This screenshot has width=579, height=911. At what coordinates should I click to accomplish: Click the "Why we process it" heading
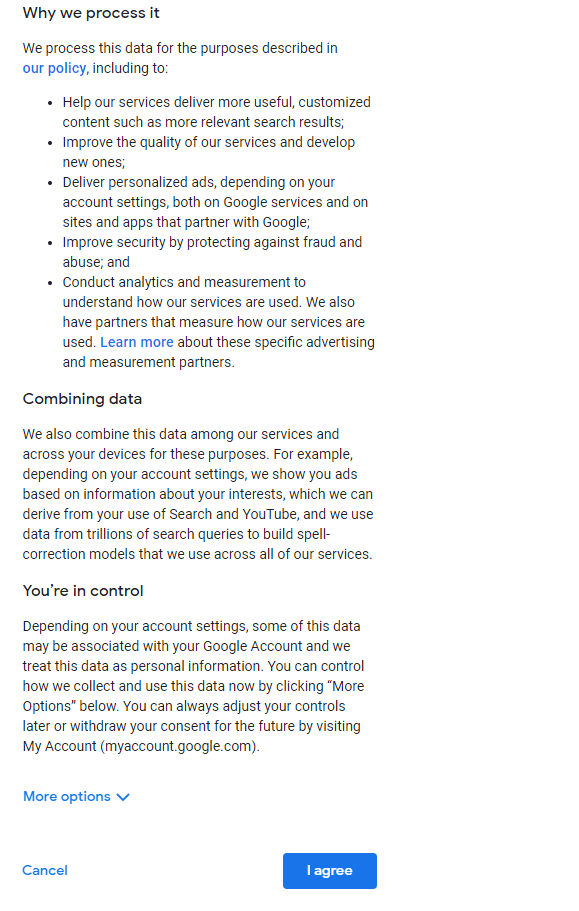(91, 13)
